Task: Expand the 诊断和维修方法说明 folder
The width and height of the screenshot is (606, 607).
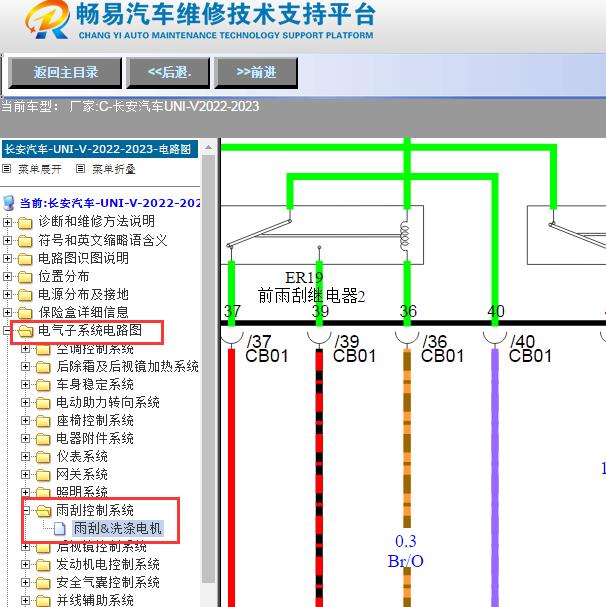Action: click(7, 222)
